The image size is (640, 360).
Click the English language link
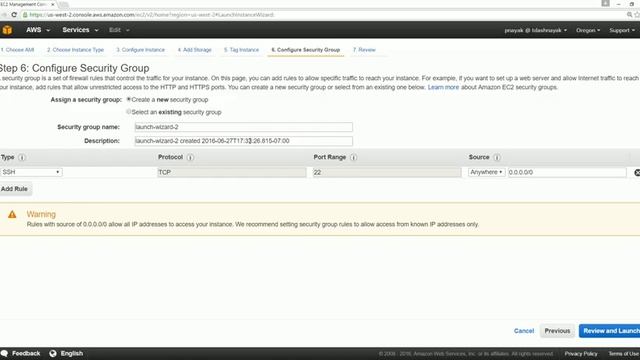tap(72, 353)
